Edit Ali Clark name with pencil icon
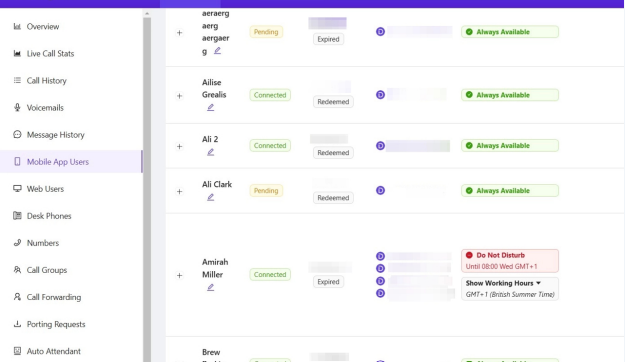This screenshot has height=362, width=625. coord(210,197)
